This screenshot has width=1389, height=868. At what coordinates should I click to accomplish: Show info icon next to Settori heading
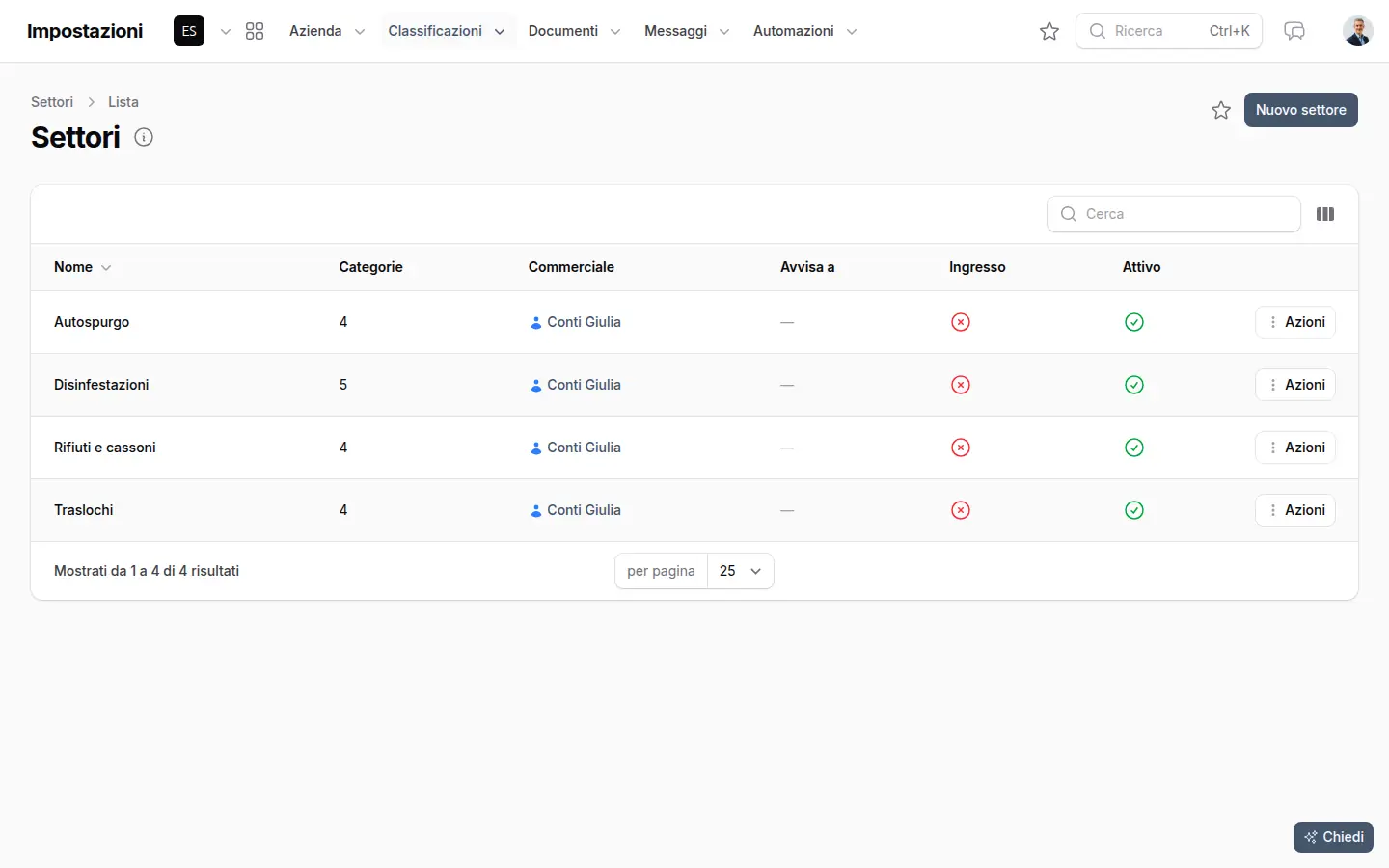click(144, 137)
